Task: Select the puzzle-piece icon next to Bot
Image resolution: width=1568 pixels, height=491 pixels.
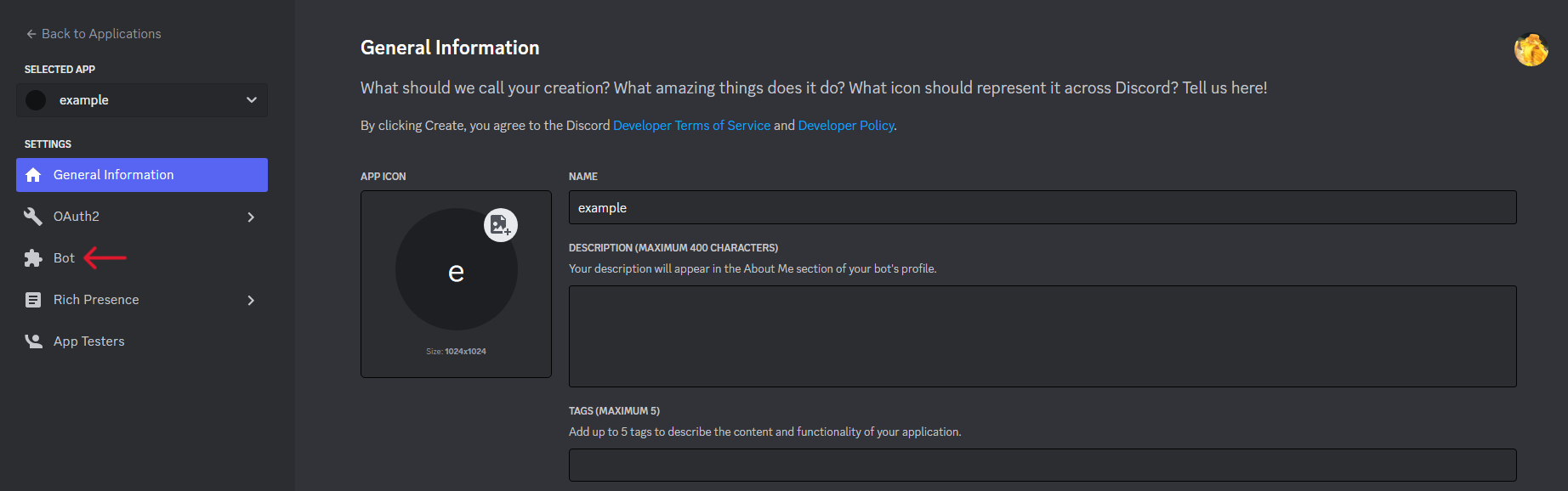Action: pos(33,257)
